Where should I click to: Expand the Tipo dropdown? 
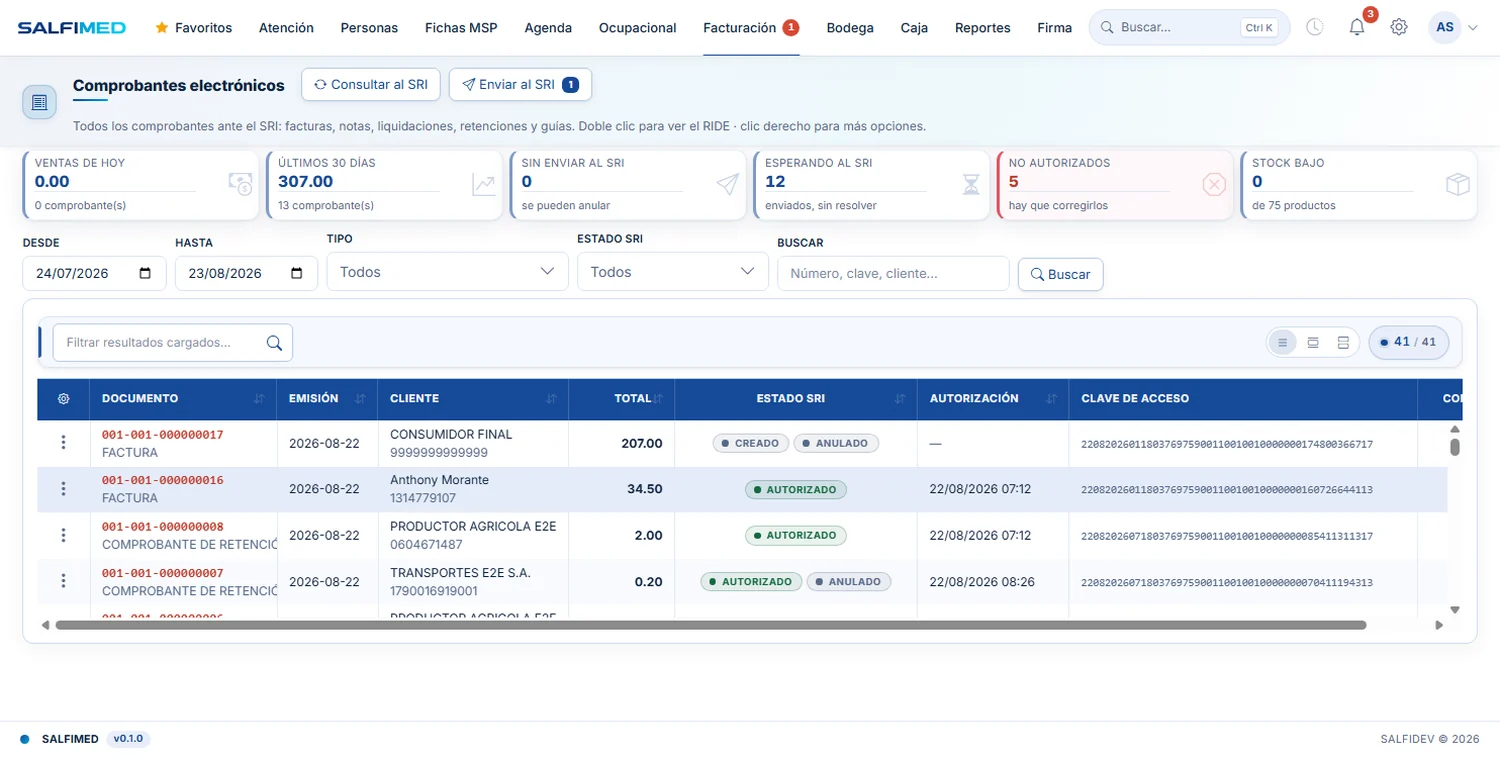coord(447,271)
